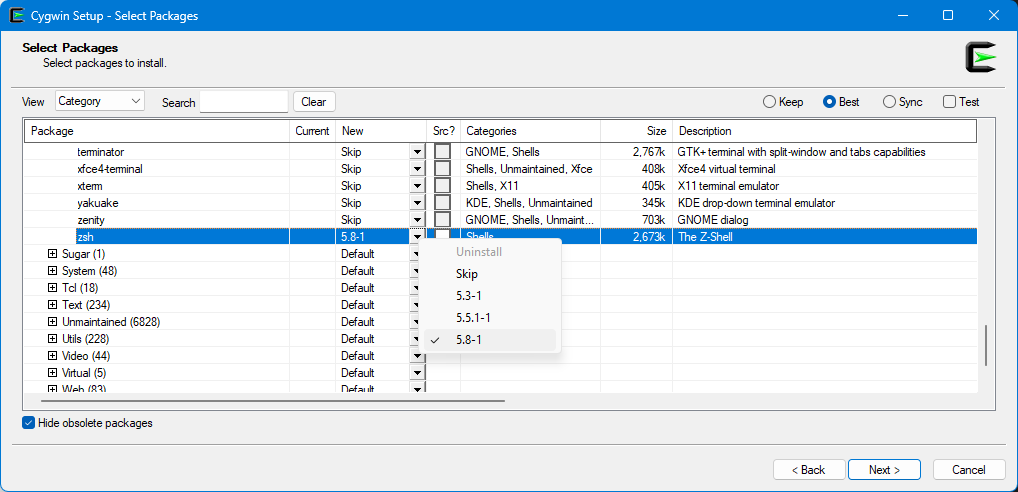The width and height of the screenshot is (1018, 492).
Task: Select the Sync radio option
Action: 889,102
